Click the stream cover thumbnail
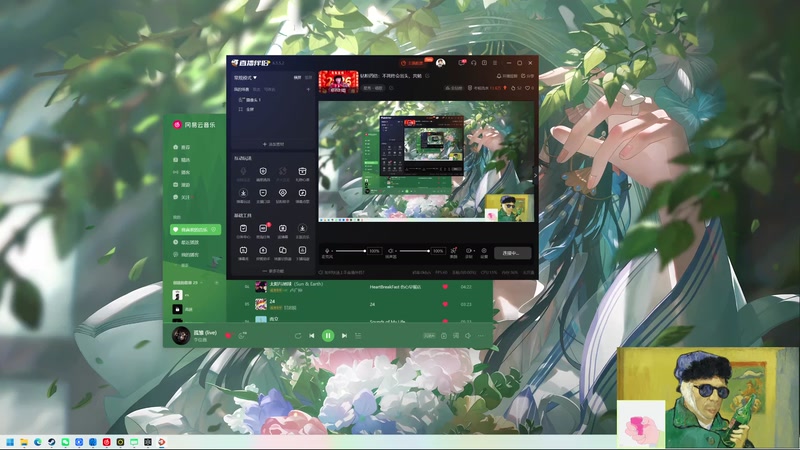Viewport: 800px width, 450px height. [338, 82]
